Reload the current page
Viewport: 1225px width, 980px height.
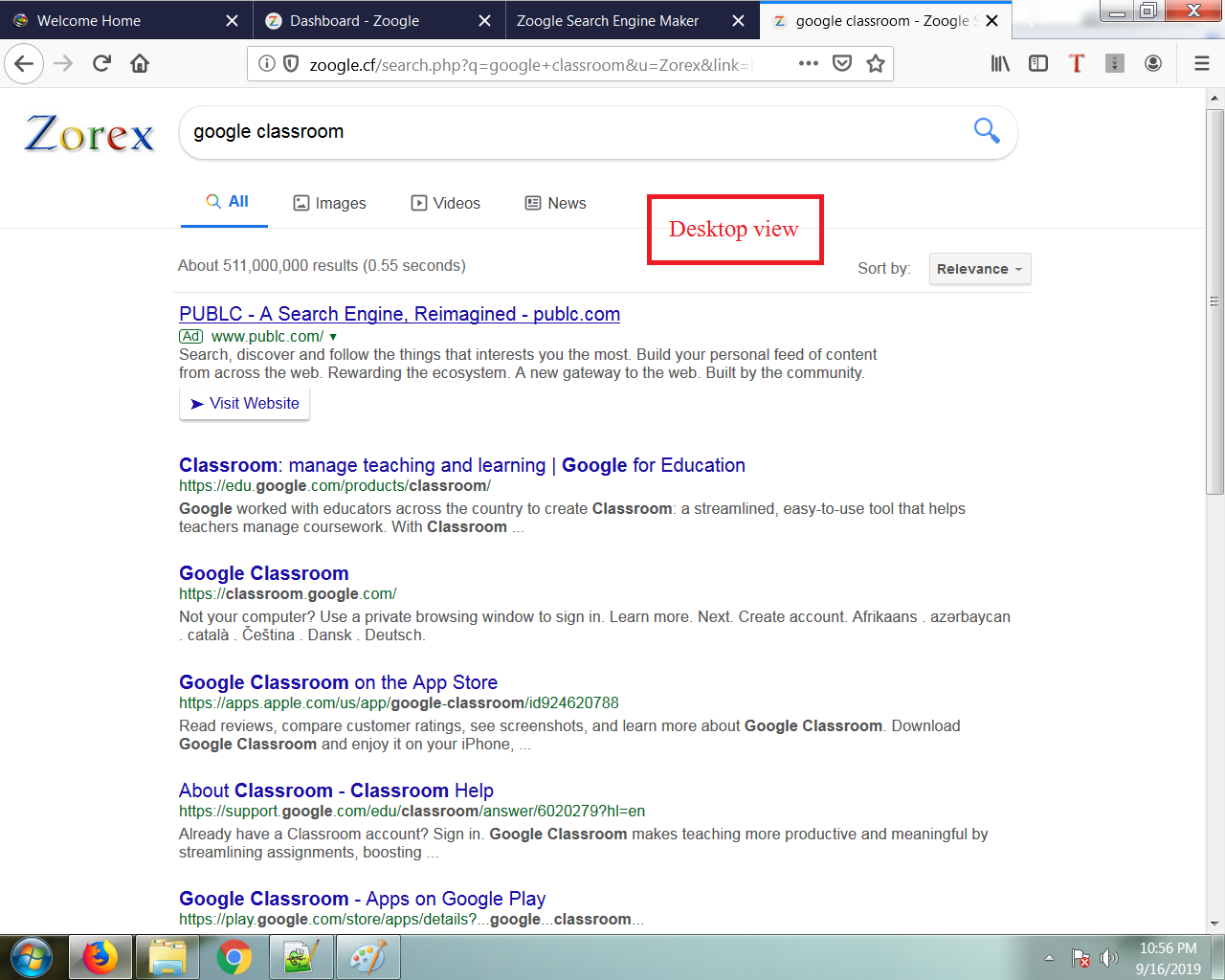coord(101,64)
